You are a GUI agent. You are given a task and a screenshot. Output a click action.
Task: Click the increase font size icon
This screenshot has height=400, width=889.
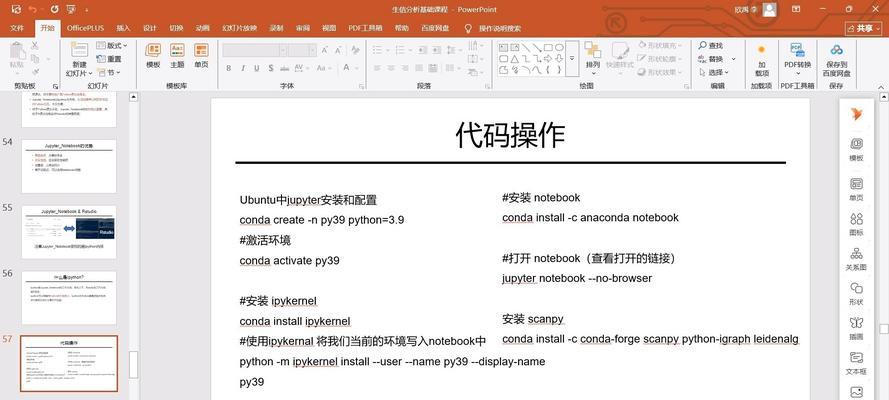point(325,50)
